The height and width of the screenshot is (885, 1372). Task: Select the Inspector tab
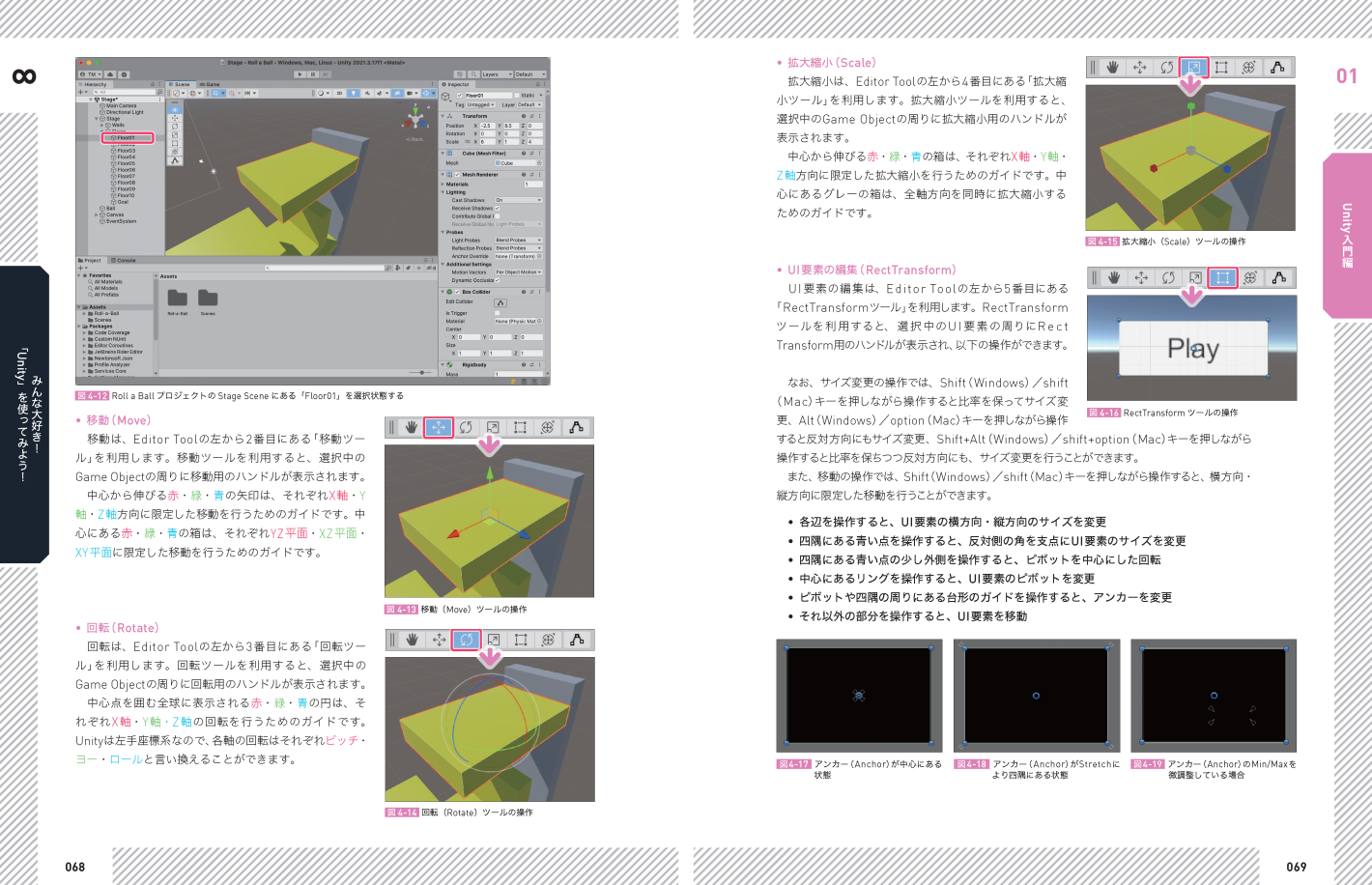pyautogui.click(x=457, y=84)
